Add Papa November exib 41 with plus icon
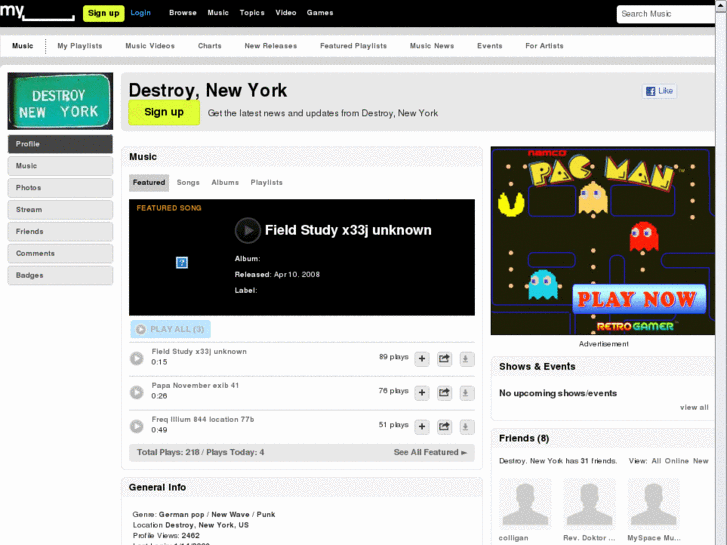This screenshot has height=545, width=727. click(421, 393)
